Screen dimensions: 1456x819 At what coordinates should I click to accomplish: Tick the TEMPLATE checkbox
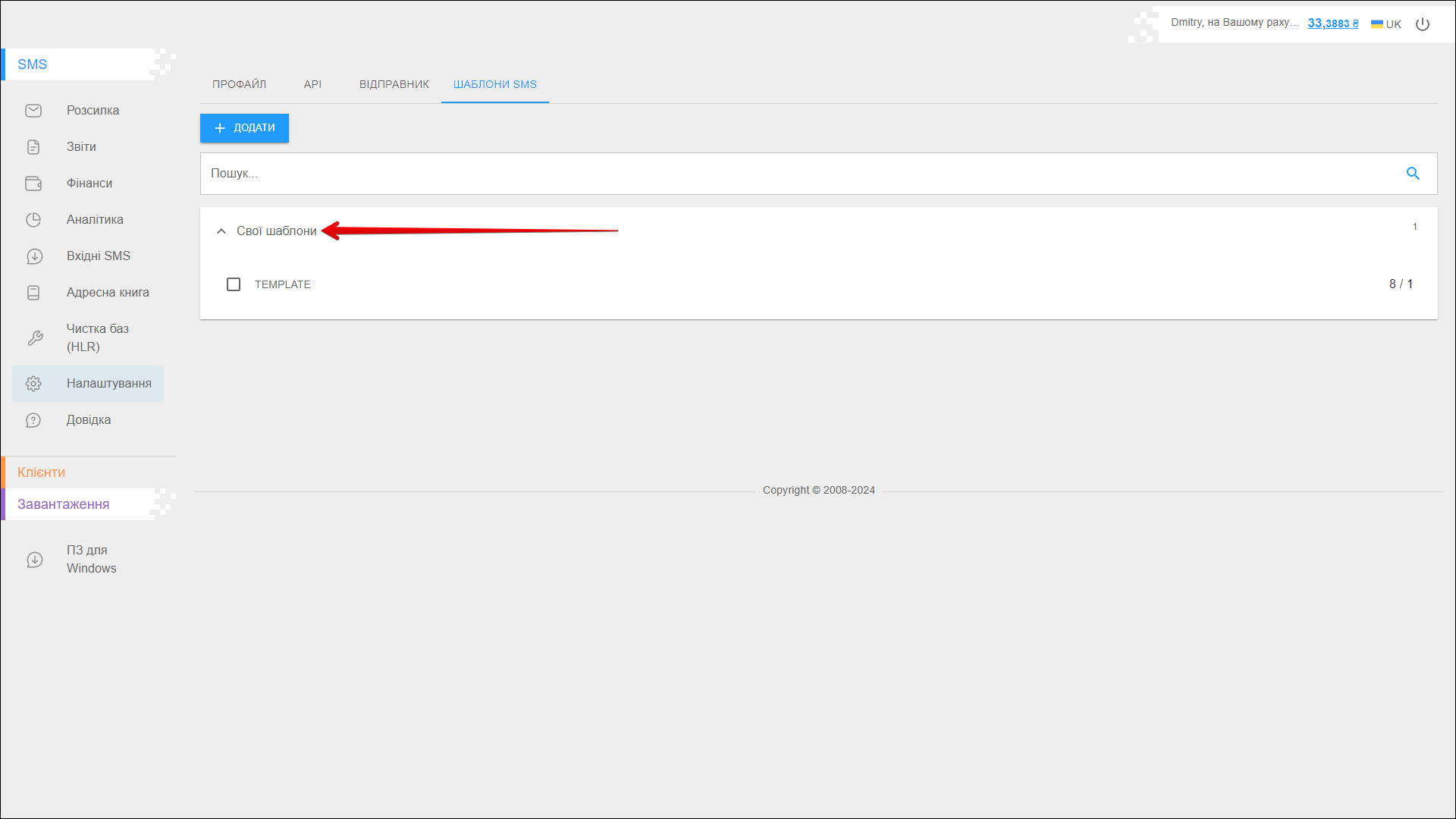(234, 284)
